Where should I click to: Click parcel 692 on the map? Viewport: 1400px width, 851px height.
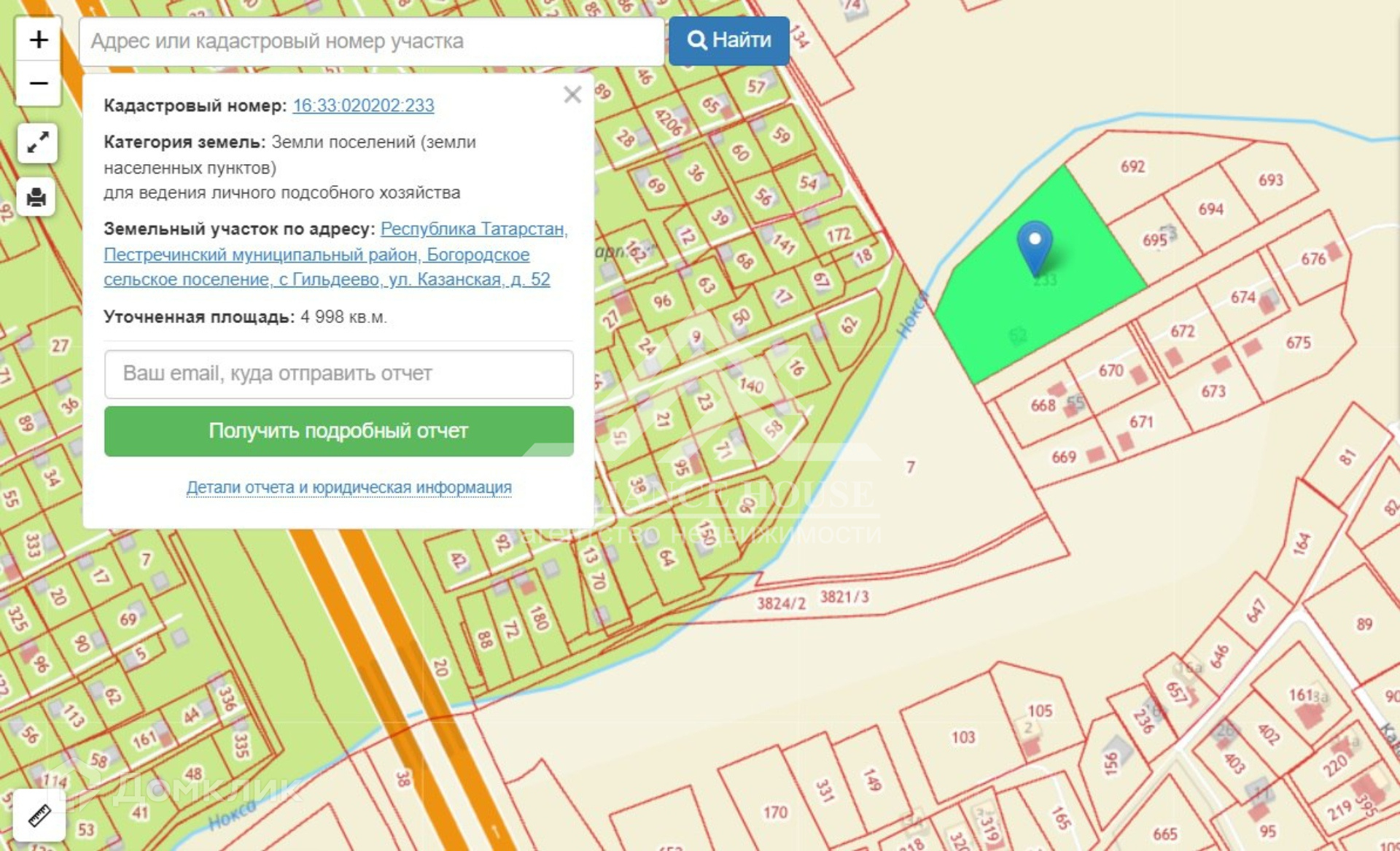1132,167
